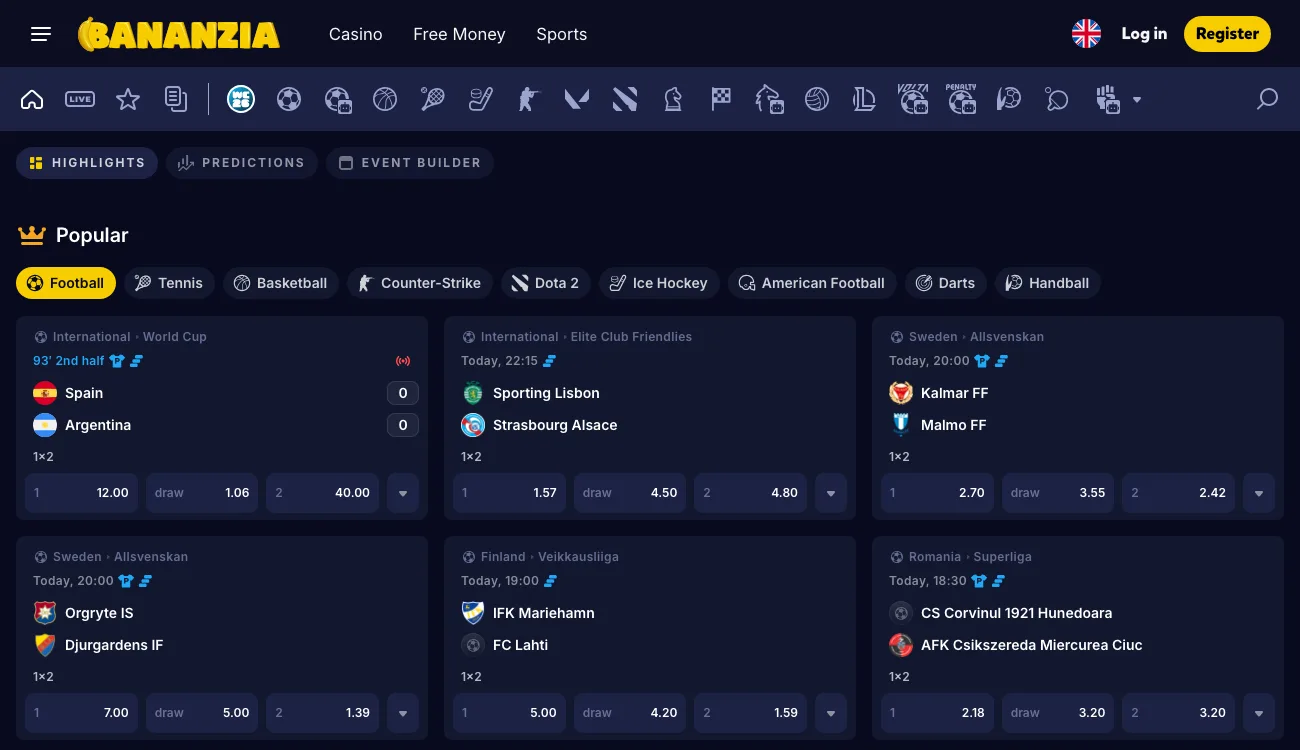Filter popular events by Dota 2 chip
The height and width of the screenshot is (750, 1300).
point(546,283)
